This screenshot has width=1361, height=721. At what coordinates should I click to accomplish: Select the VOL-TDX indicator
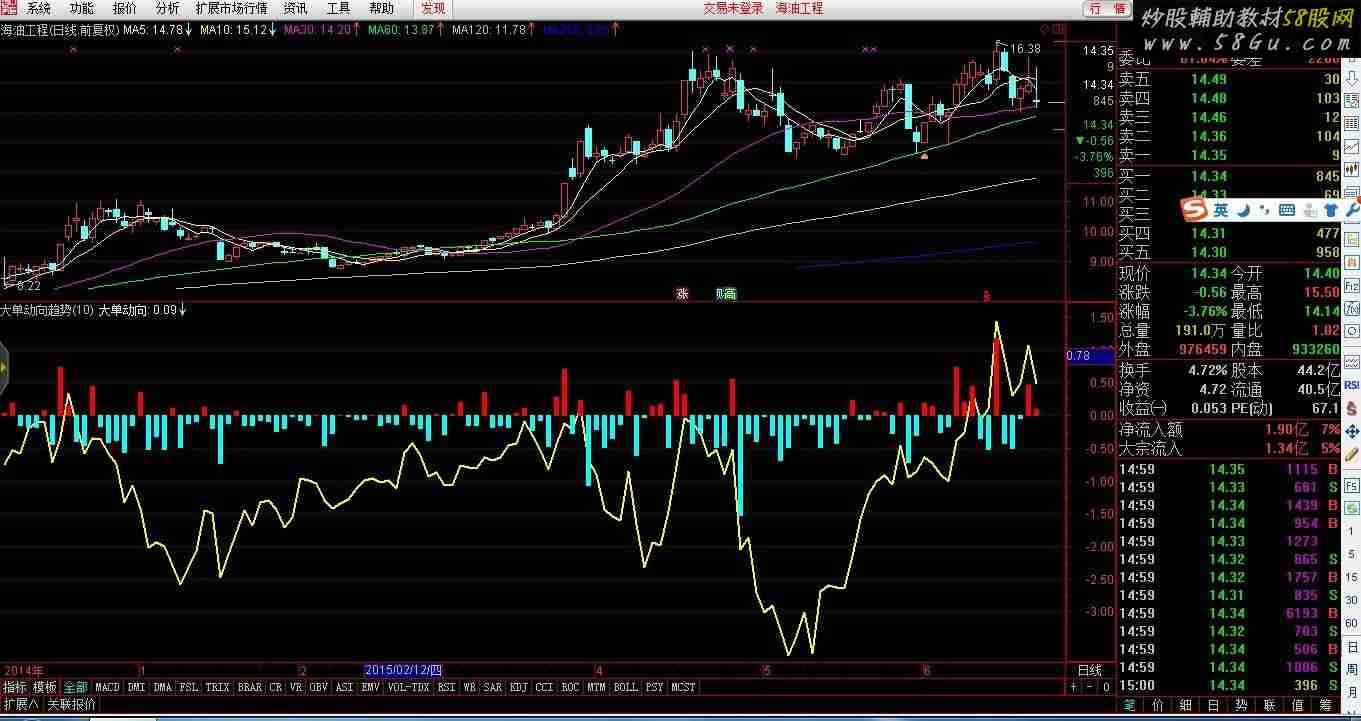click(x=409, y=687)
